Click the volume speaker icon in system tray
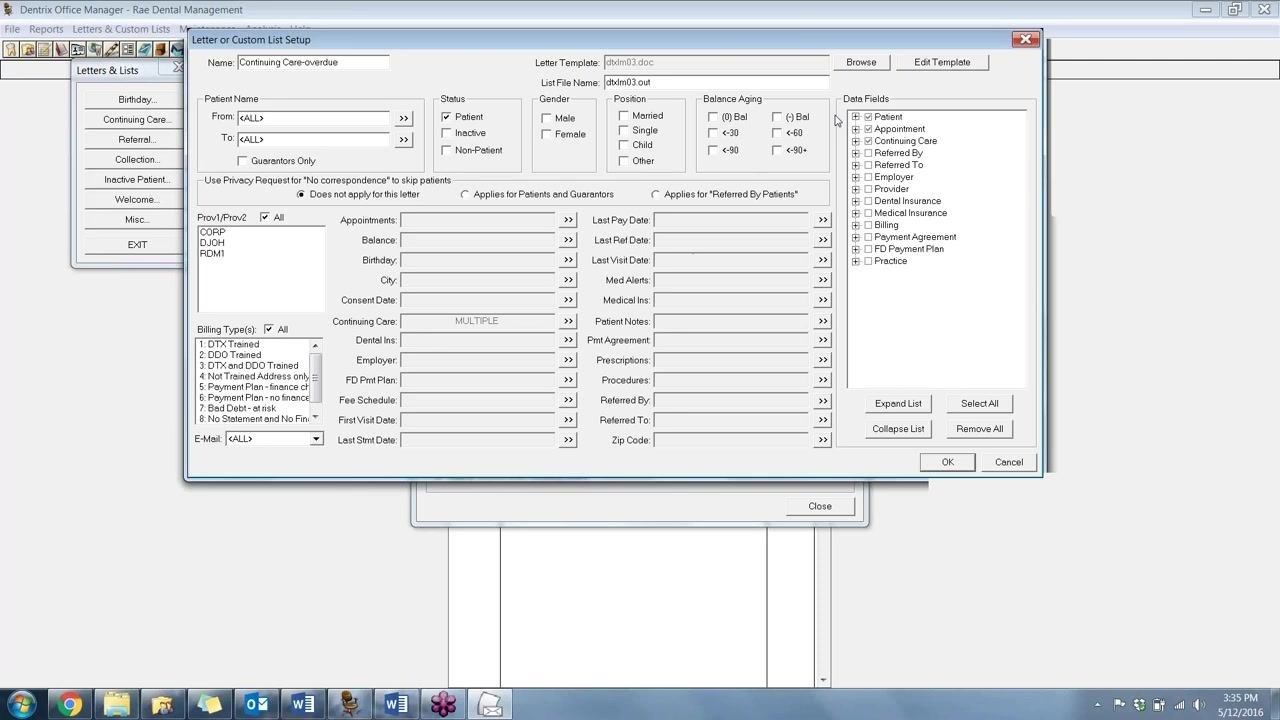Viewport: 1280px width, 720px height. 1201,705
